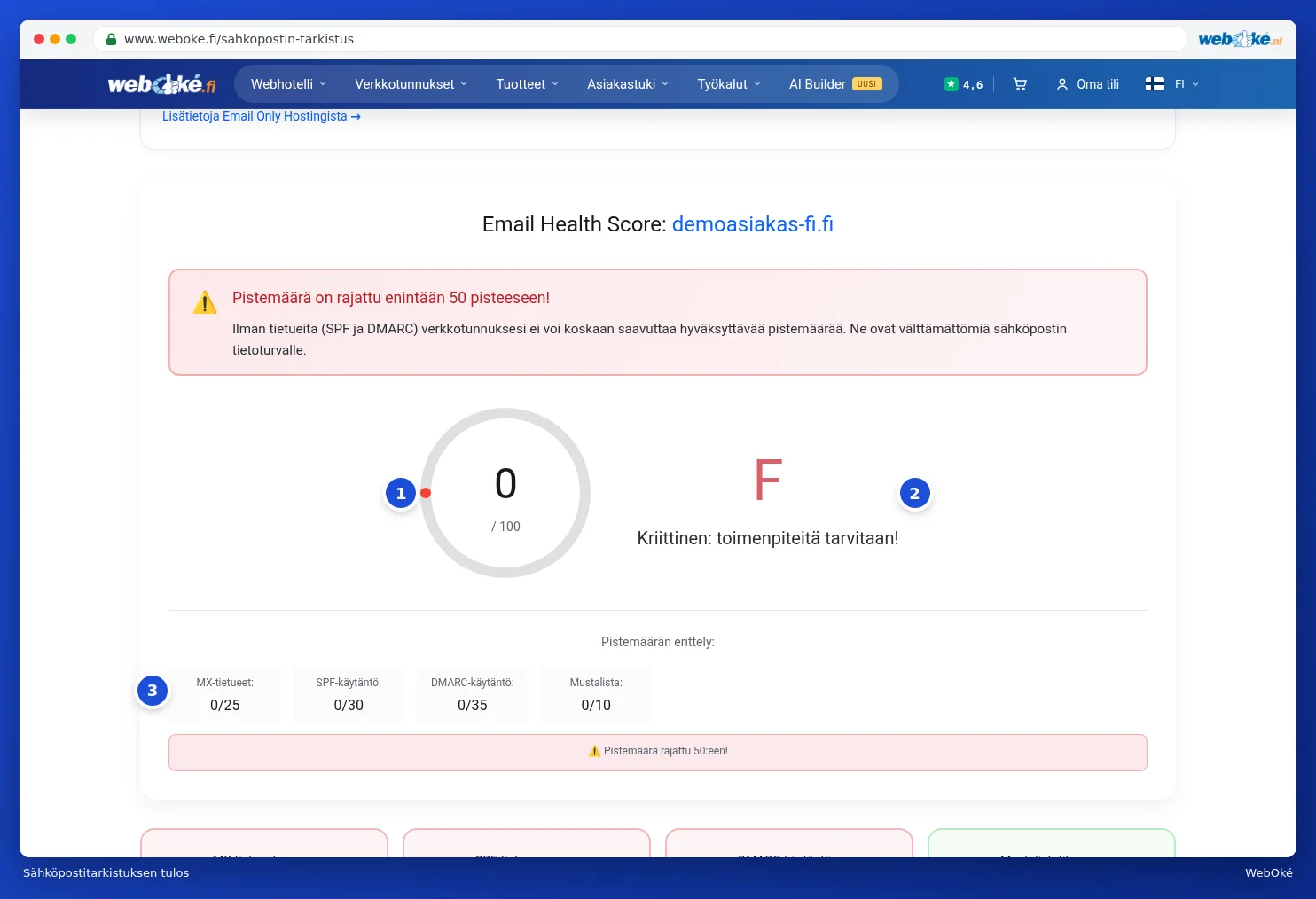
Task: Follow the Lisätietoja Email Only Hostingista link
Action: (x=262, y=116)
